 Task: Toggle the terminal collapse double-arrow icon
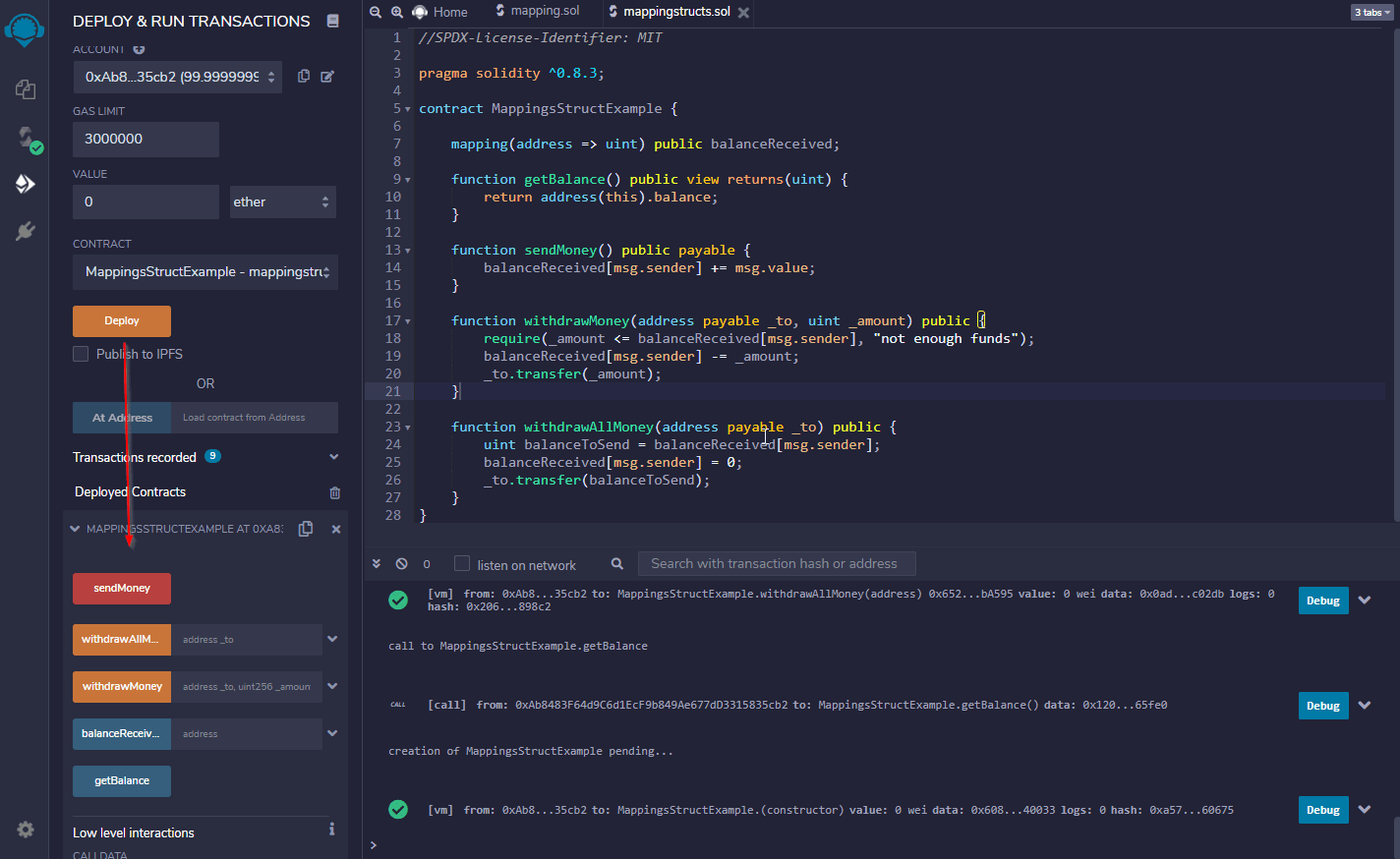[377, 564]
